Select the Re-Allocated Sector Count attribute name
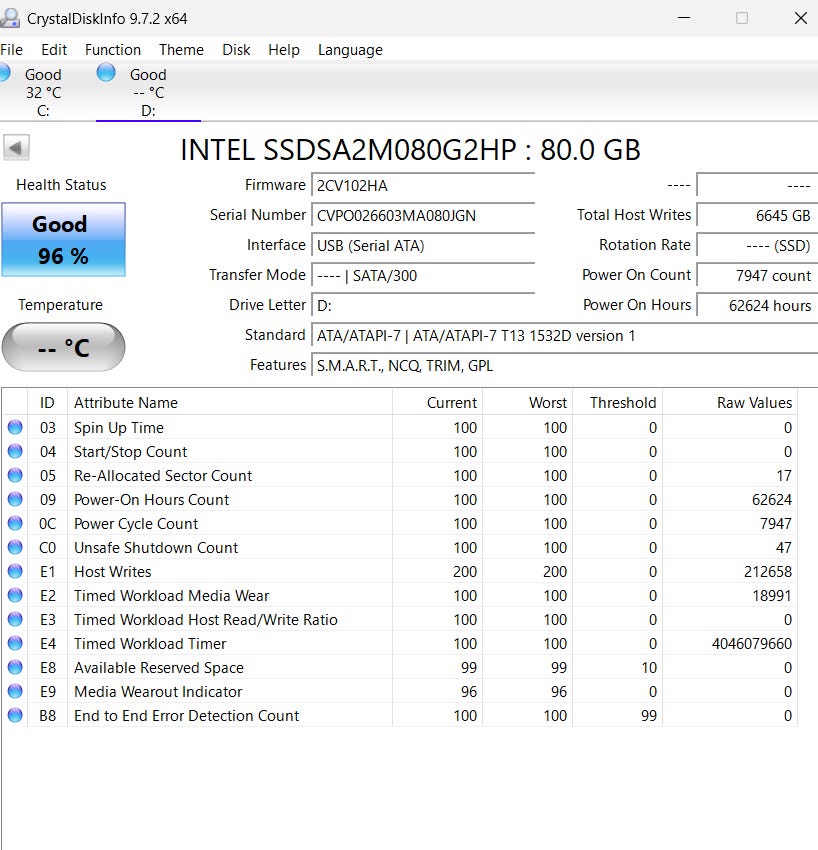Screen dimensions: 818x850 coord(163,475)
